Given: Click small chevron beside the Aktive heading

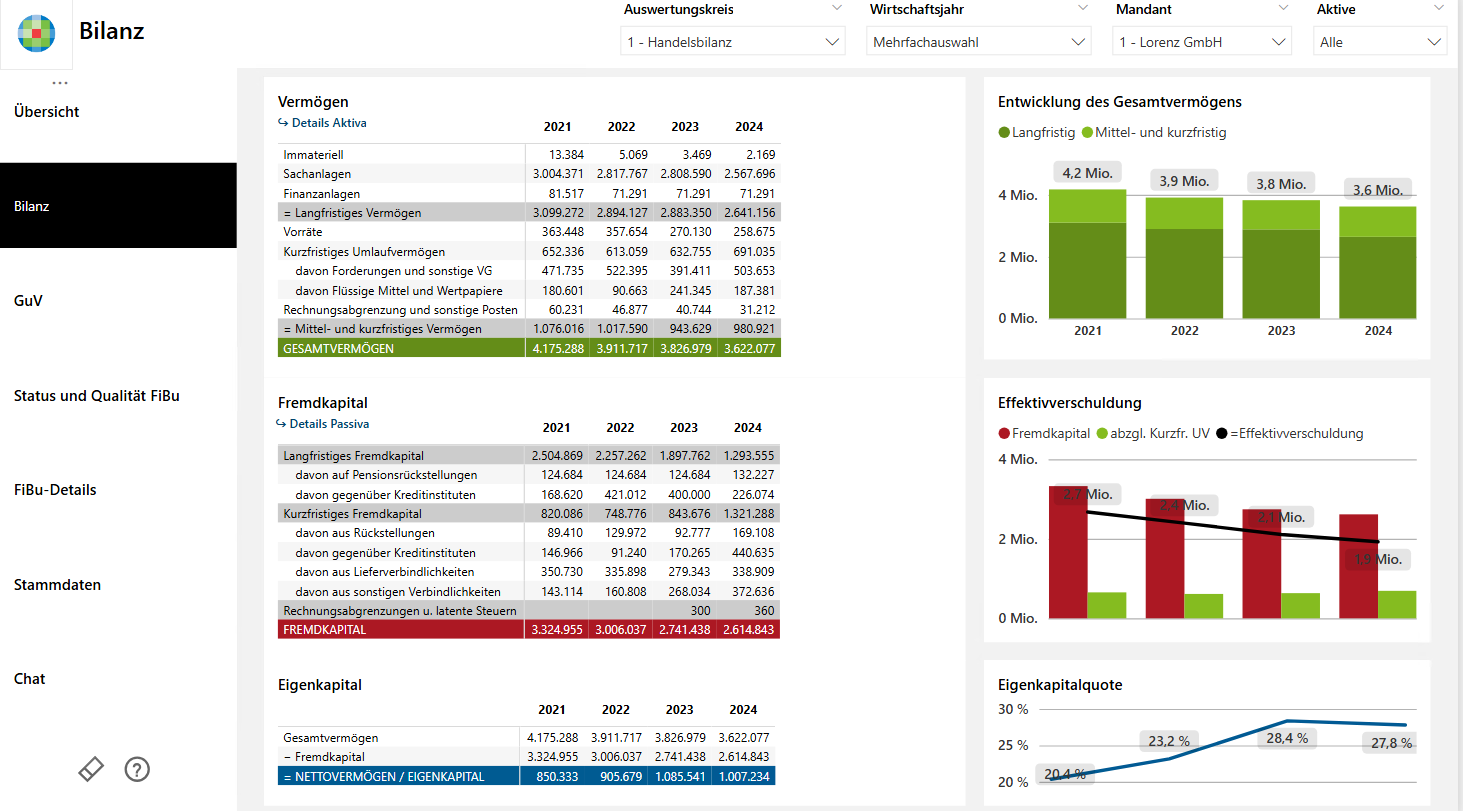Looking at the screenshot, I should 1439,8.
